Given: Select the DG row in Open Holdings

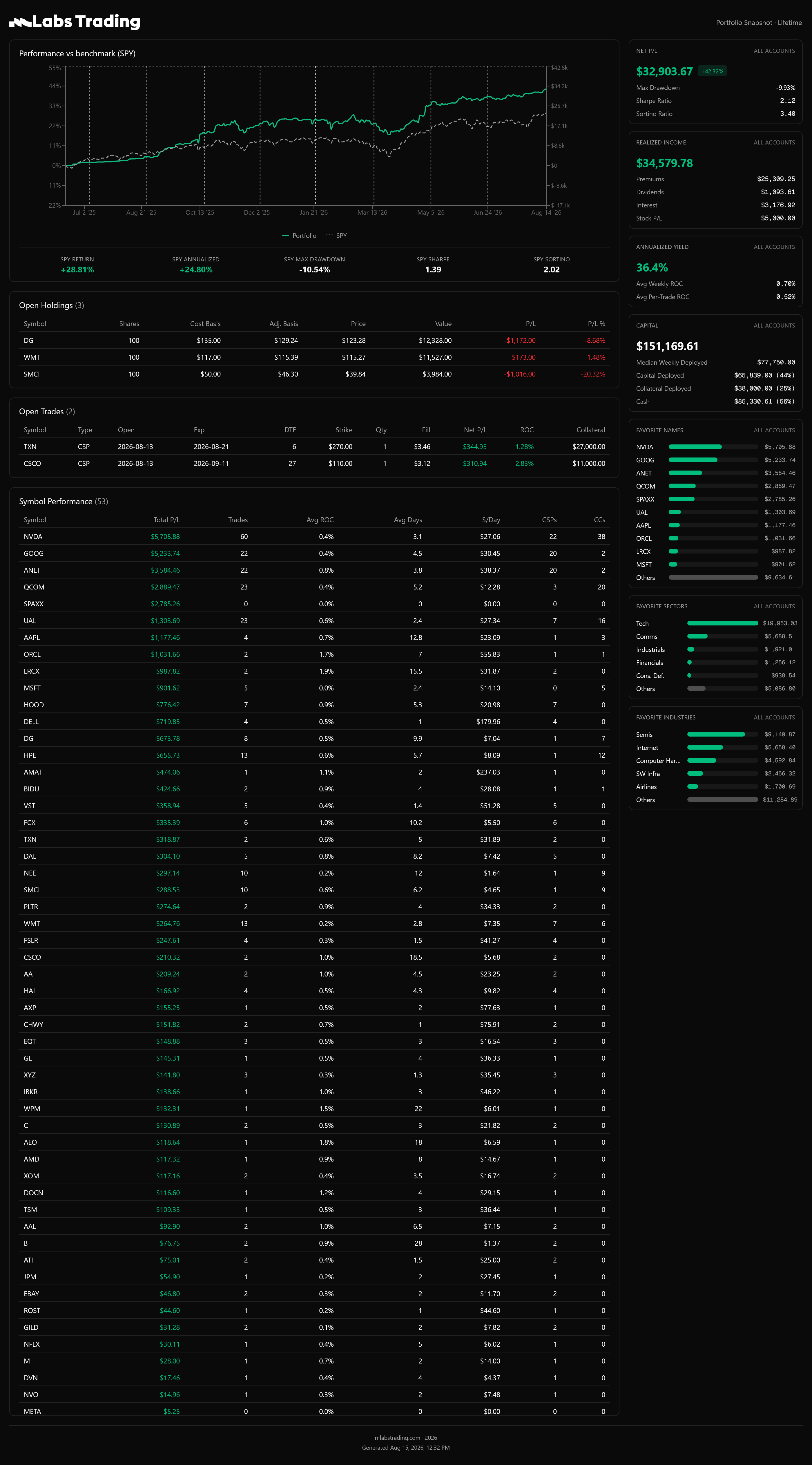Looking at the screenshot, I should [314, 341].
